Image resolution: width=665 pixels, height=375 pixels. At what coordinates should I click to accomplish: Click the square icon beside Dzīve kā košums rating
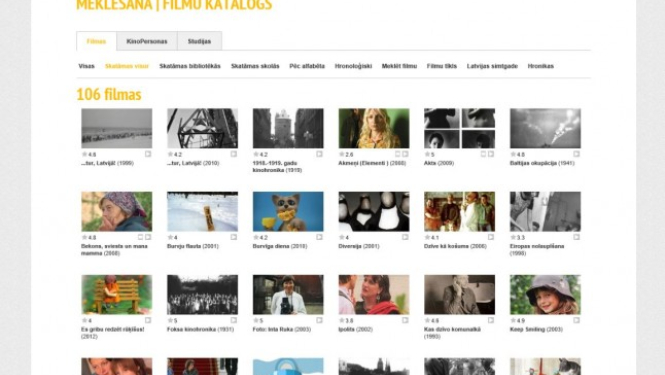tap(491, 237)
